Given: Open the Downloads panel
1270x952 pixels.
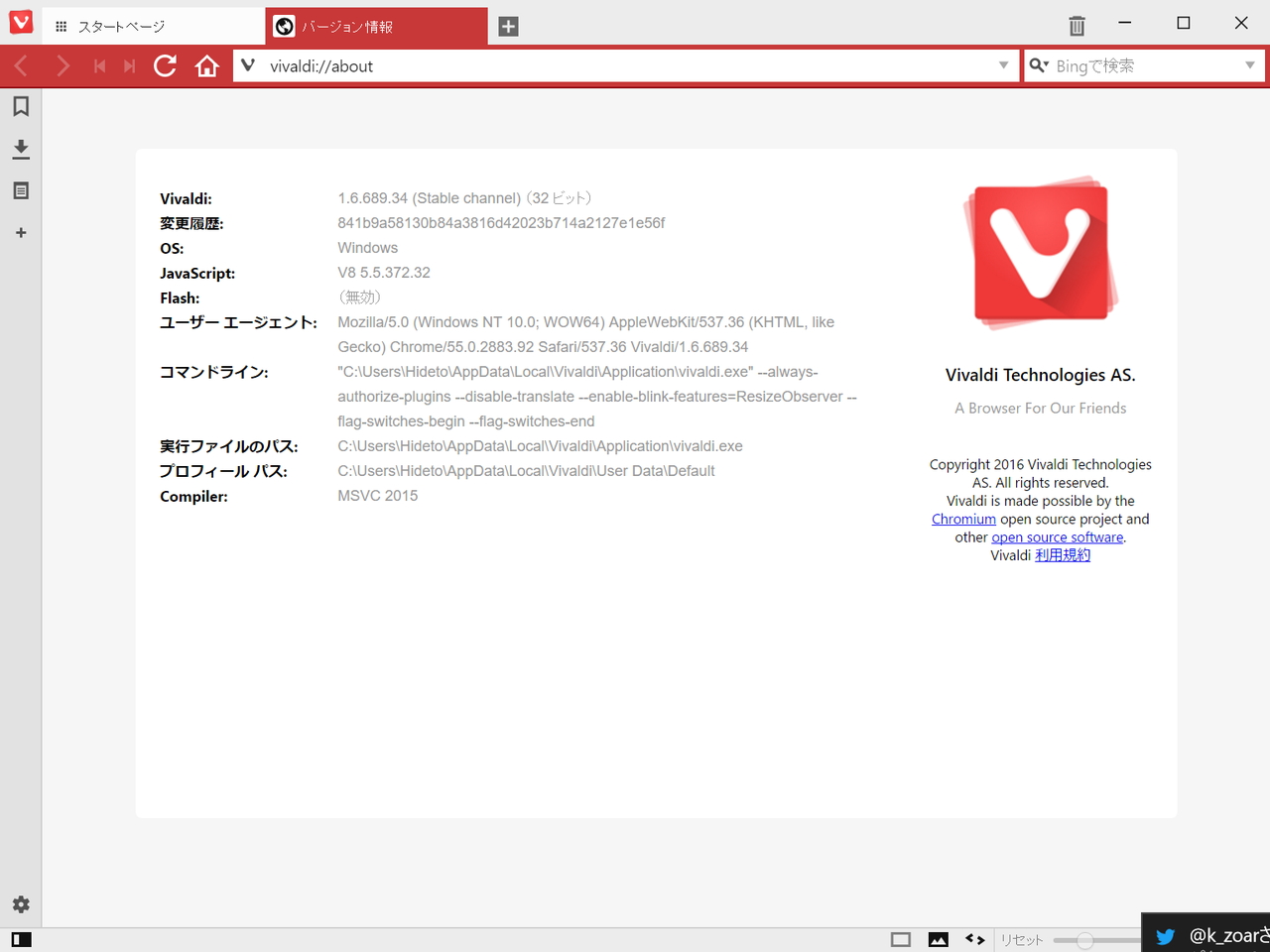Looking at the screenshot, I should pyautogui.click(x=21, y=148).
